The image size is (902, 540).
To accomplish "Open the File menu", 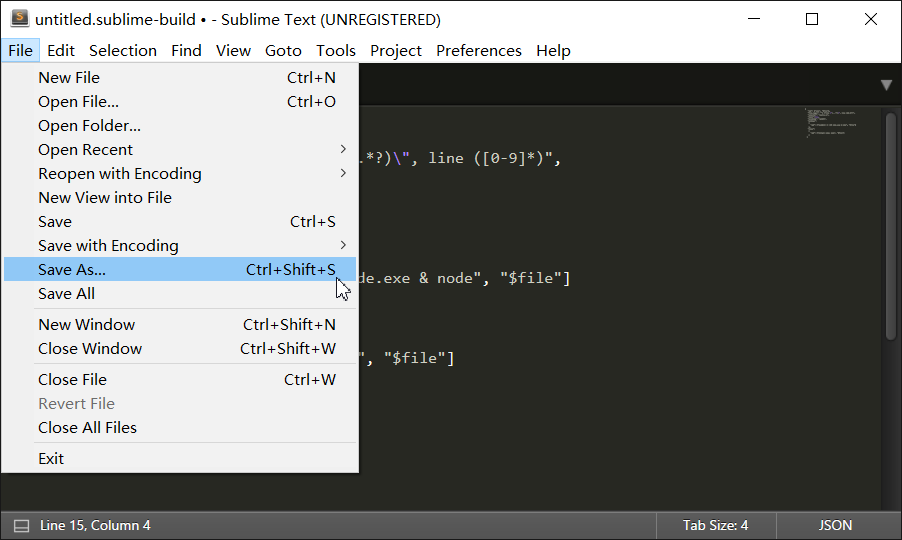I will (20, 51).
